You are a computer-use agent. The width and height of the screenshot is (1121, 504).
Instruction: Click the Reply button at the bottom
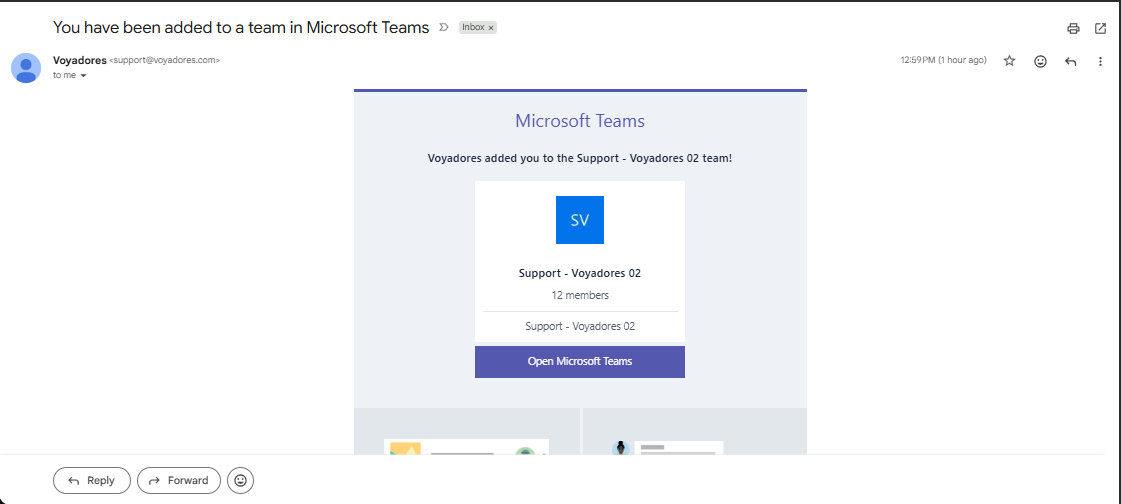coord(92,480)
